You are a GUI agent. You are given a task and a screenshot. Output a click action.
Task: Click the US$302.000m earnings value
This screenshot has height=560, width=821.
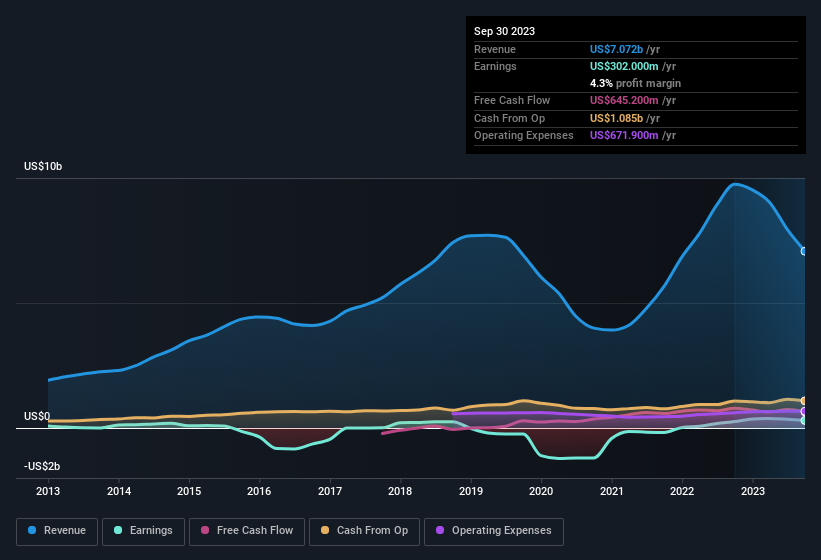624,66
